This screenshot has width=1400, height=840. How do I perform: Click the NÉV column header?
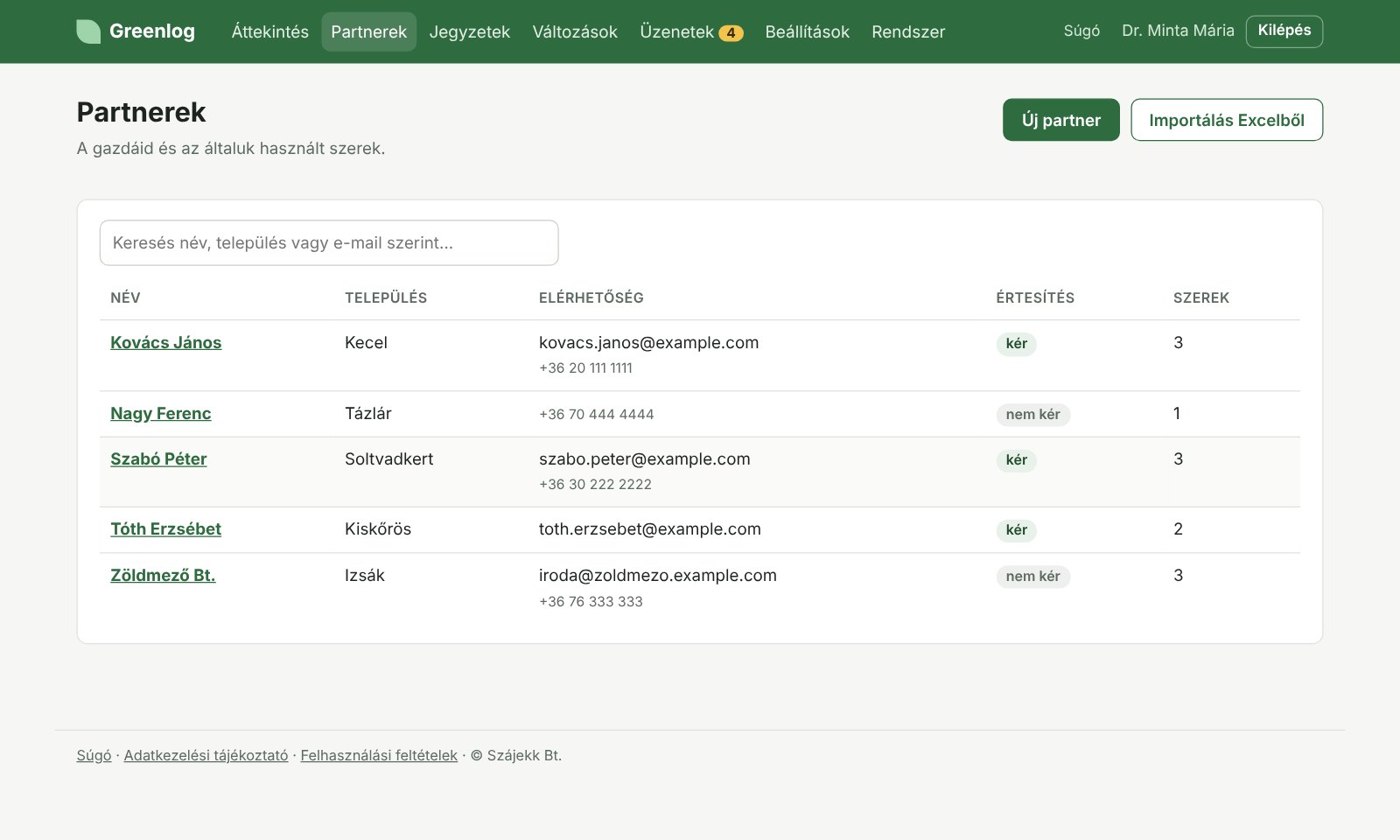(x=125, y=297)
